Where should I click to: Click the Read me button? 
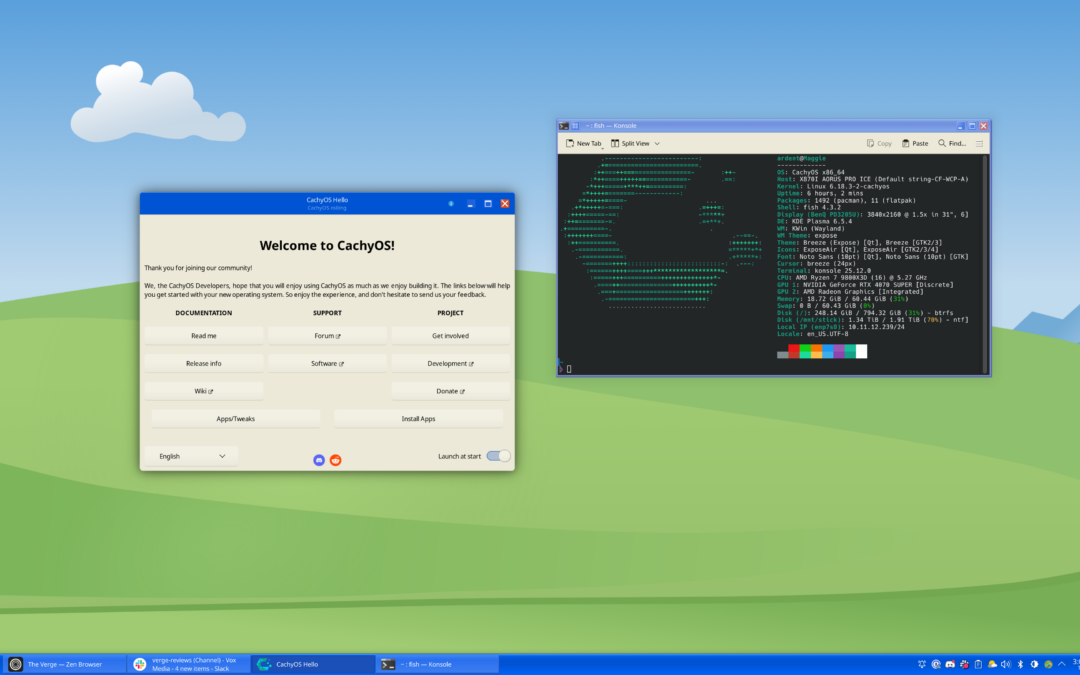click(204, 334)
